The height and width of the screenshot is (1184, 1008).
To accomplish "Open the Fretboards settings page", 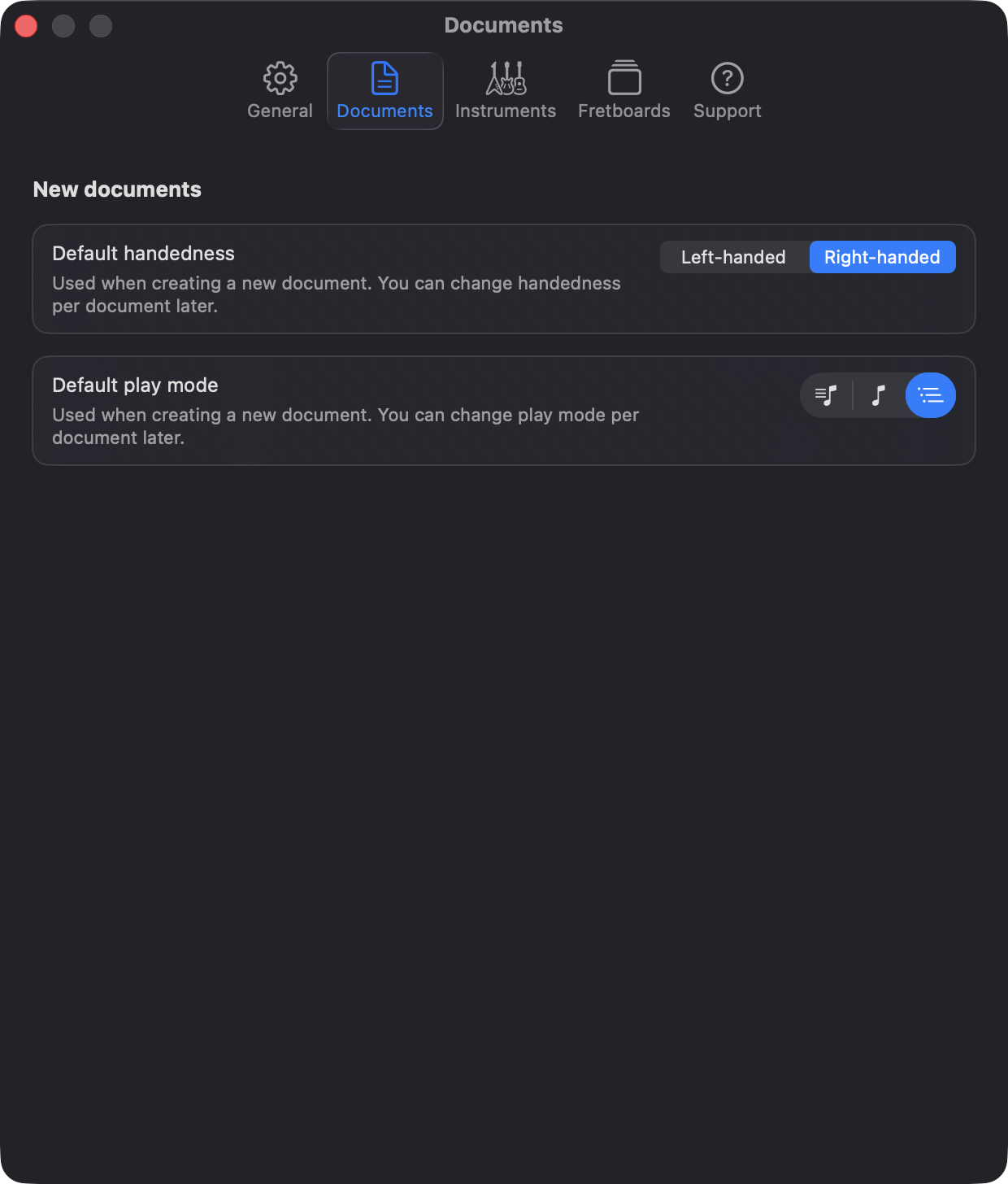I will click(x=623, y=89).
